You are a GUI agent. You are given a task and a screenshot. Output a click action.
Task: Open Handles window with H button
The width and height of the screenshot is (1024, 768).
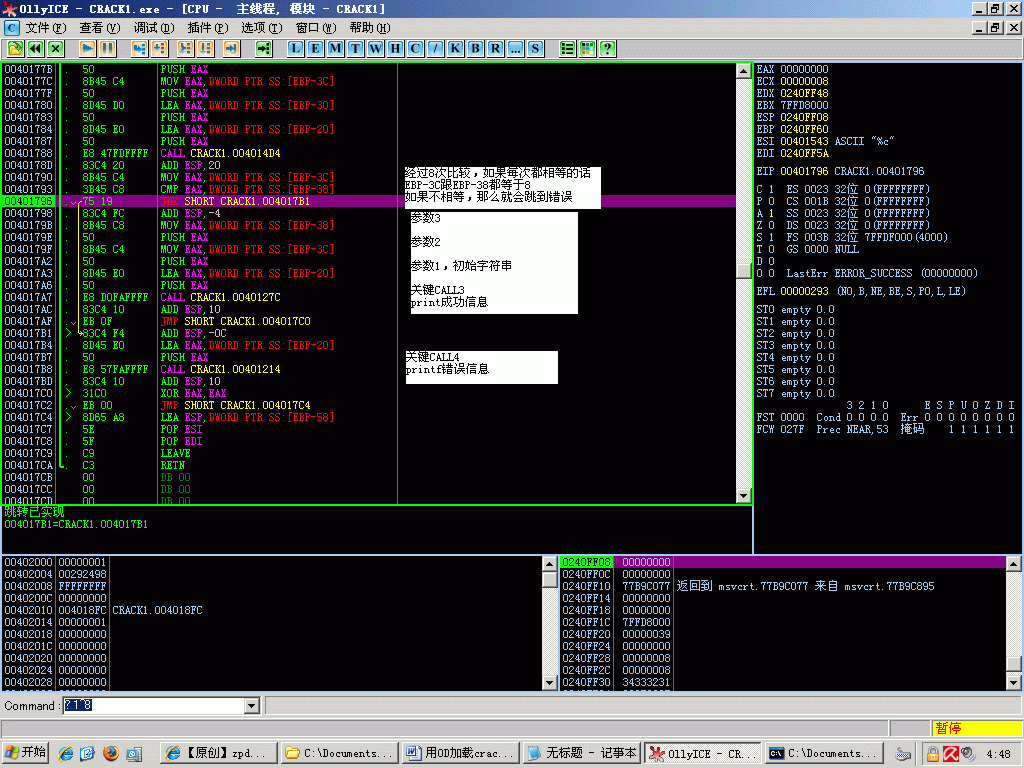(x=395, y=48)
